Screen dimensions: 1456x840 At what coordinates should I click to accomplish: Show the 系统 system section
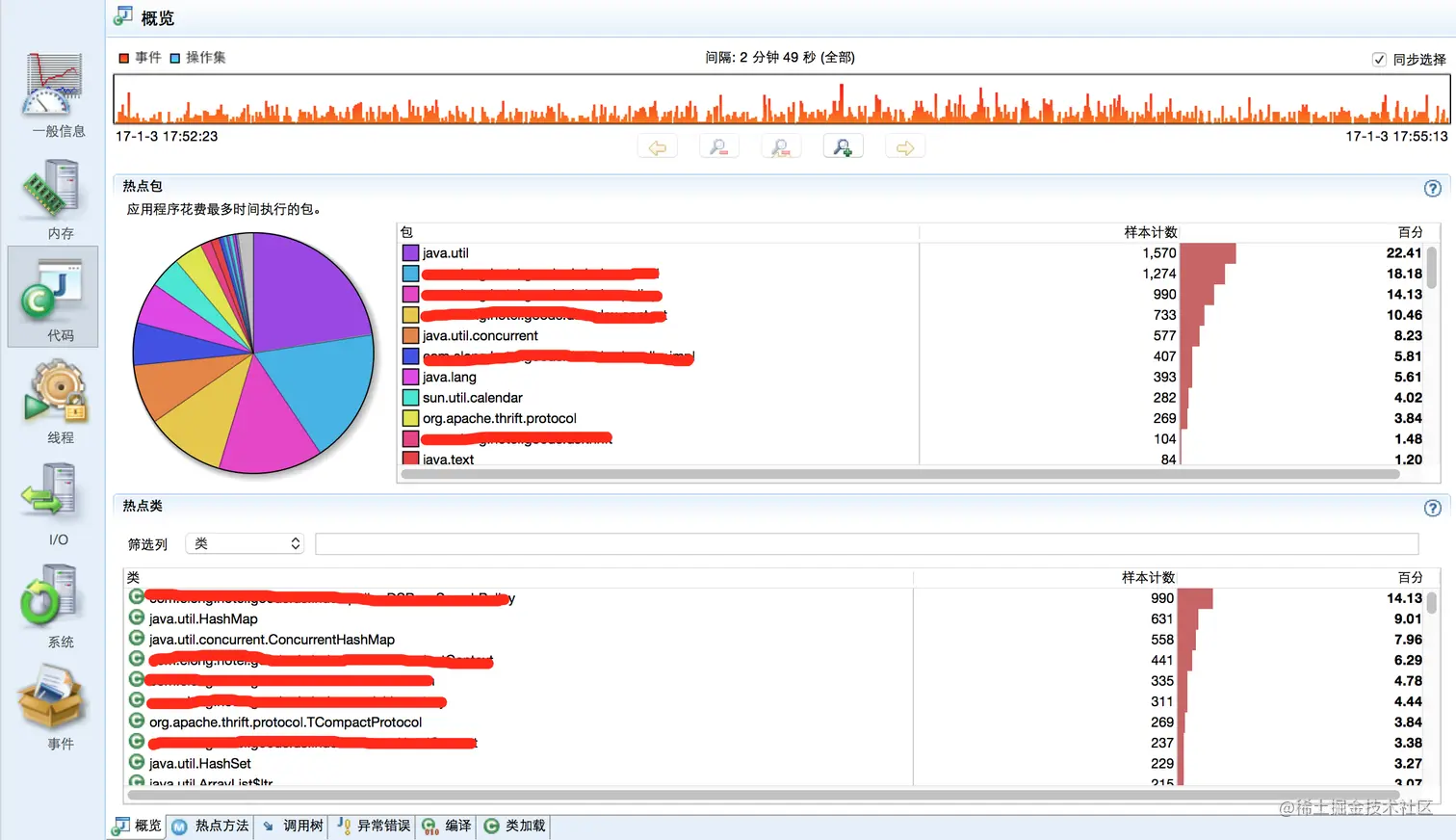pos(54,607)
